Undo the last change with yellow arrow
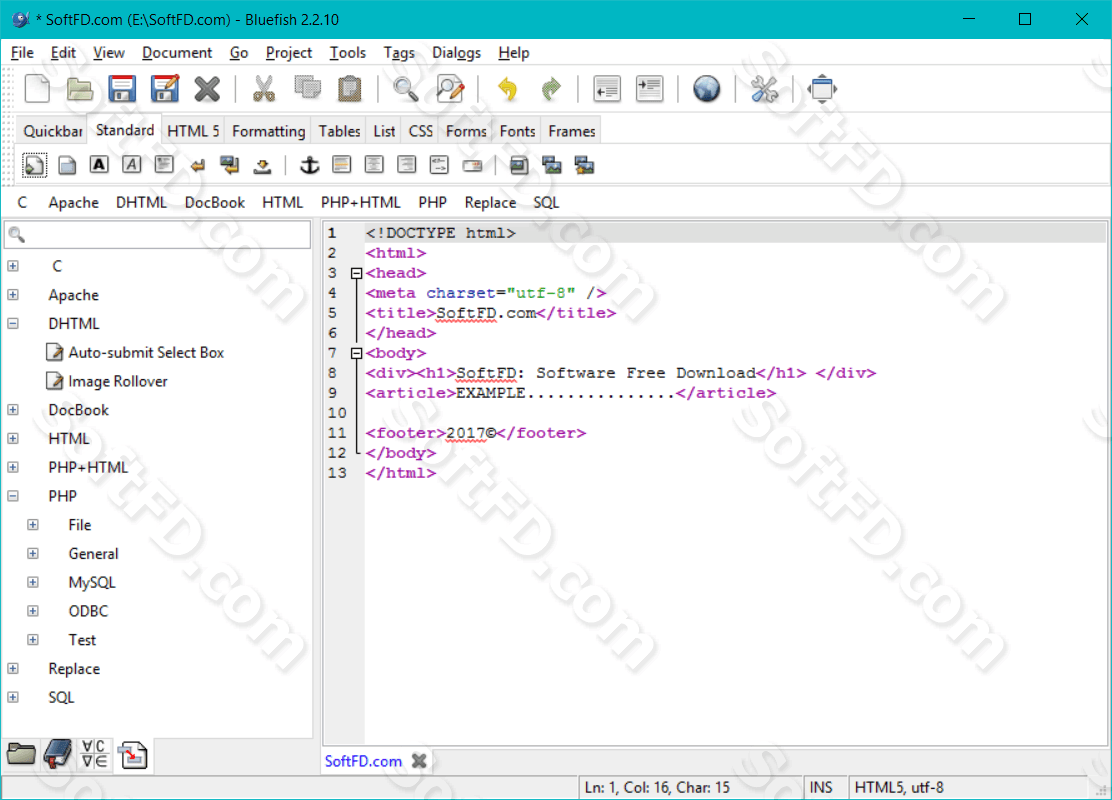The image size is (1112, 800). click(508, 89)
